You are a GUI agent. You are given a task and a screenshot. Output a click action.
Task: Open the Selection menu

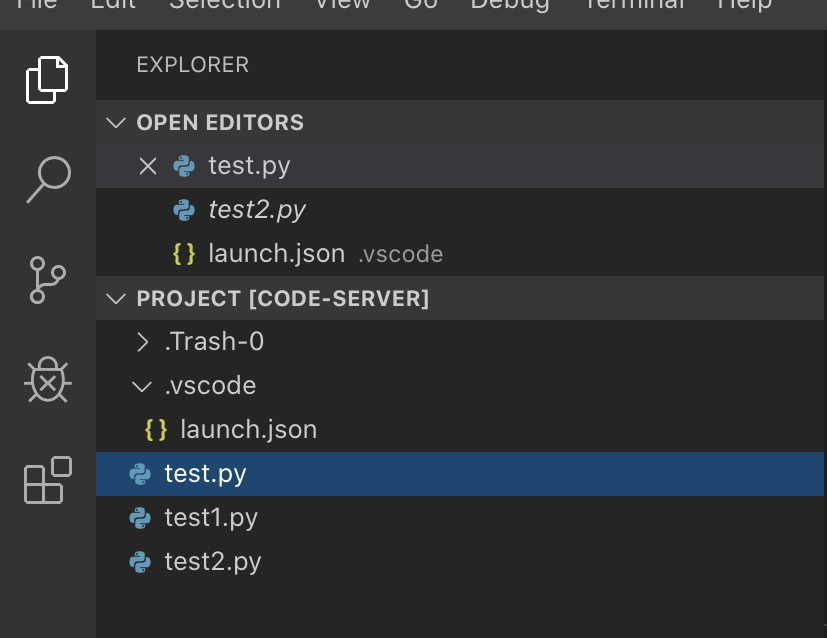[224, 4]
